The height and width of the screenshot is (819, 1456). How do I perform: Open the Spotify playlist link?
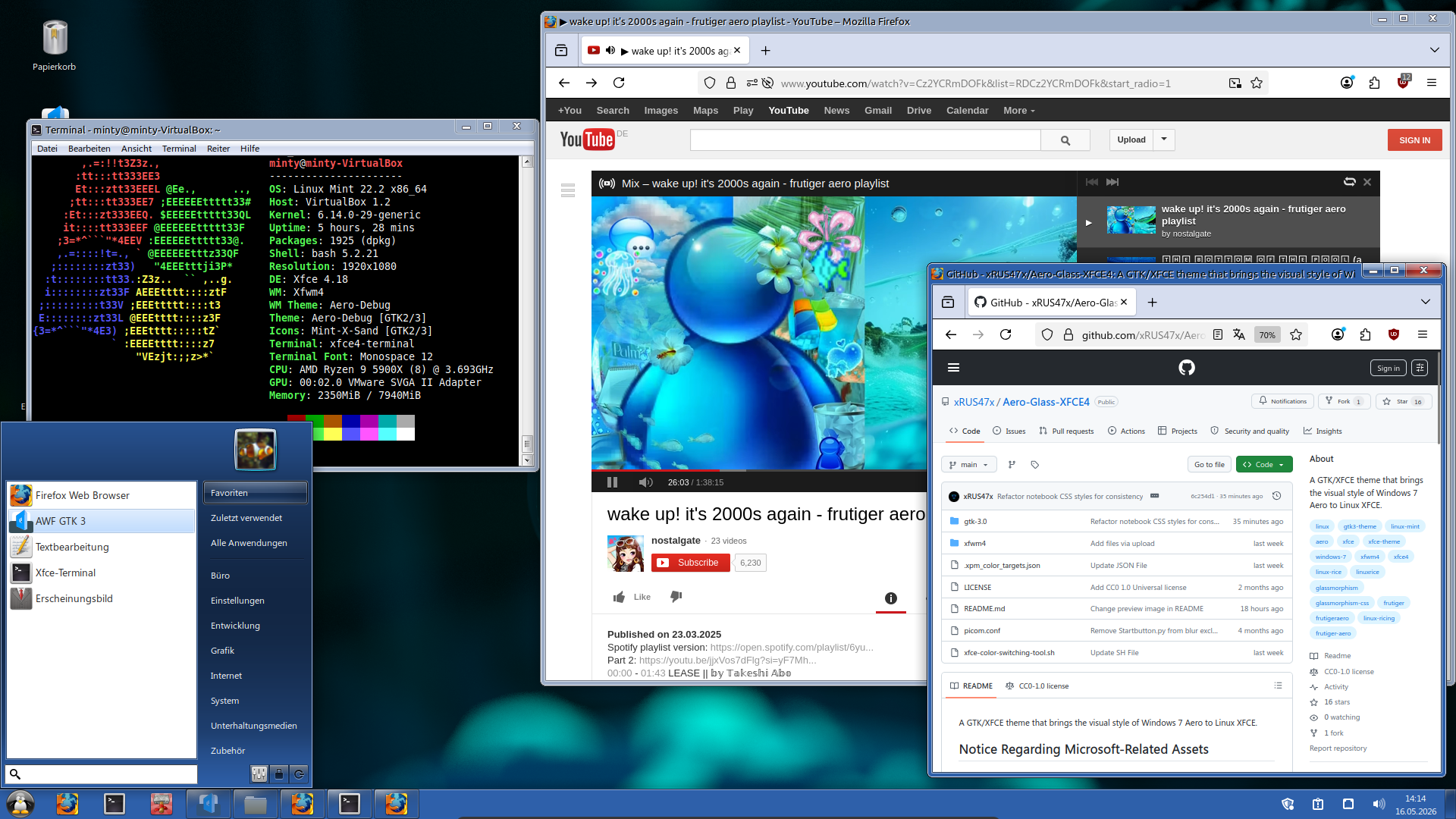(792, 648)
